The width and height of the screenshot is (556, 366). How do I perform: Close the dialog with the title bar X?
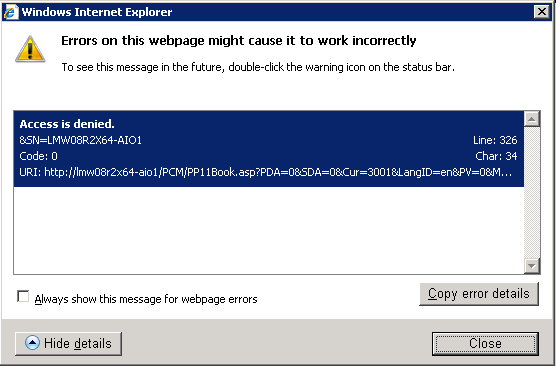(x=542, y=12)
